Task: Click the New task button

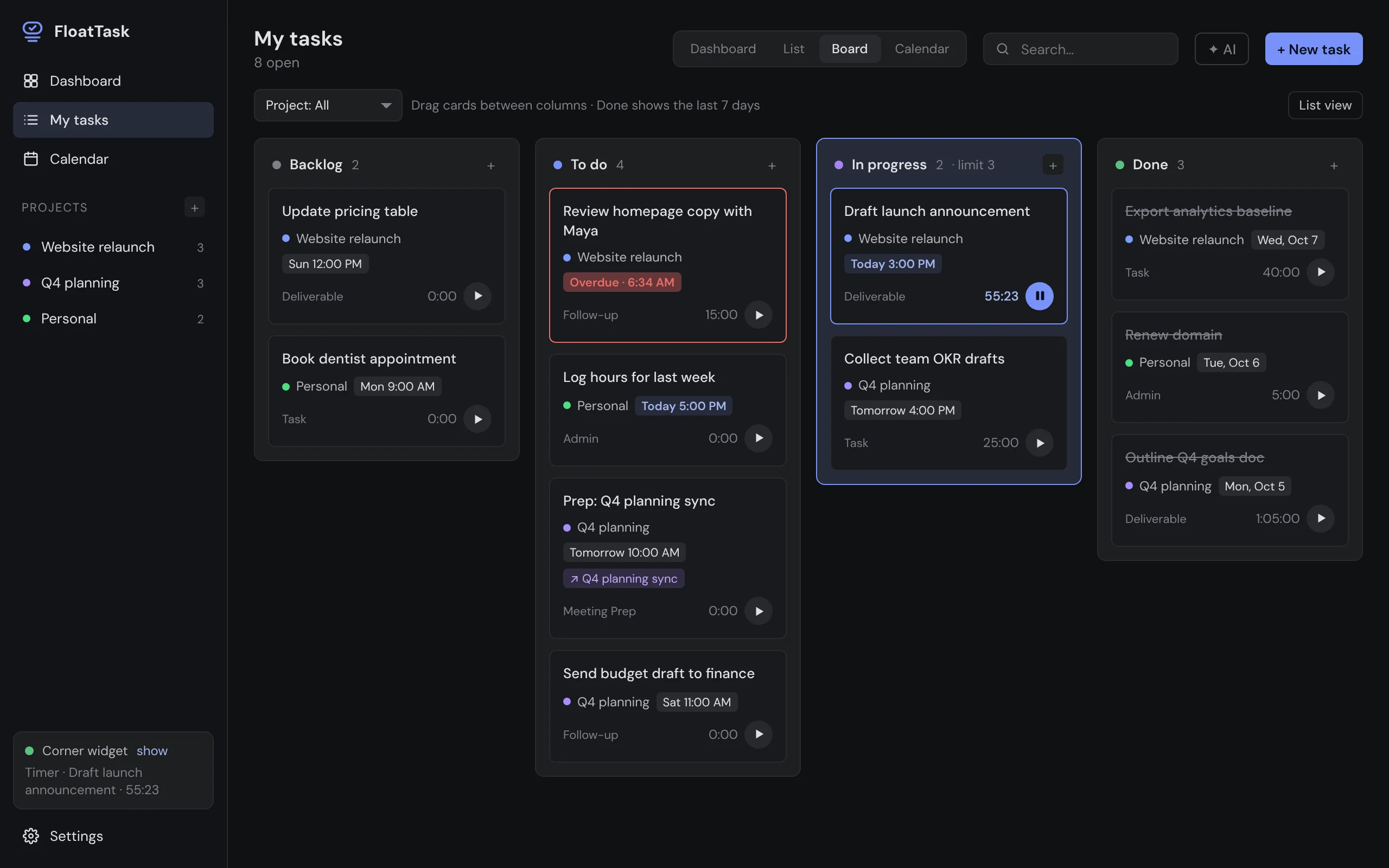Action: click(x=1313, y=49)
